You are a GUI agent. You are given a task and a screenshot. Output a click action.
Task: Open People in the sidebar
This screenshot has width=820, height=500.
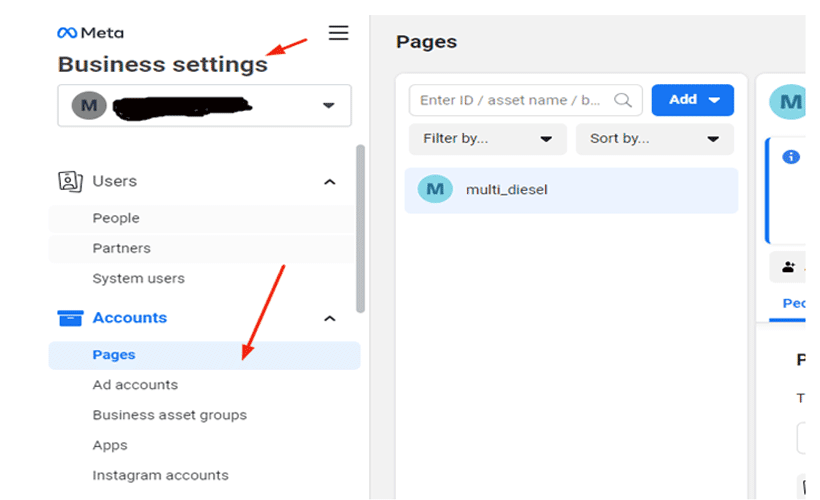click(116, 218)
